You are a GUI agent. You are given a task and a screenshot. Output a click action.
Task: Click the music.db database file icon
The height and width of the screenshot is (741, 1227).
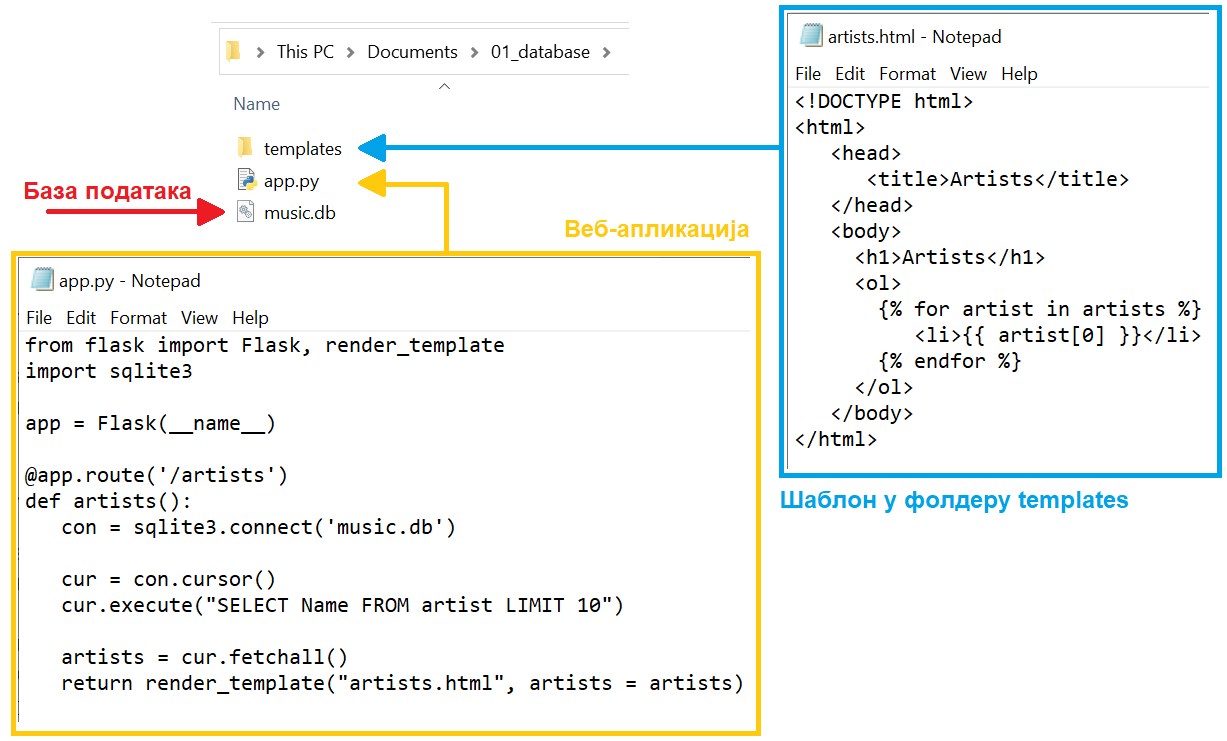[x=246, y=212]
